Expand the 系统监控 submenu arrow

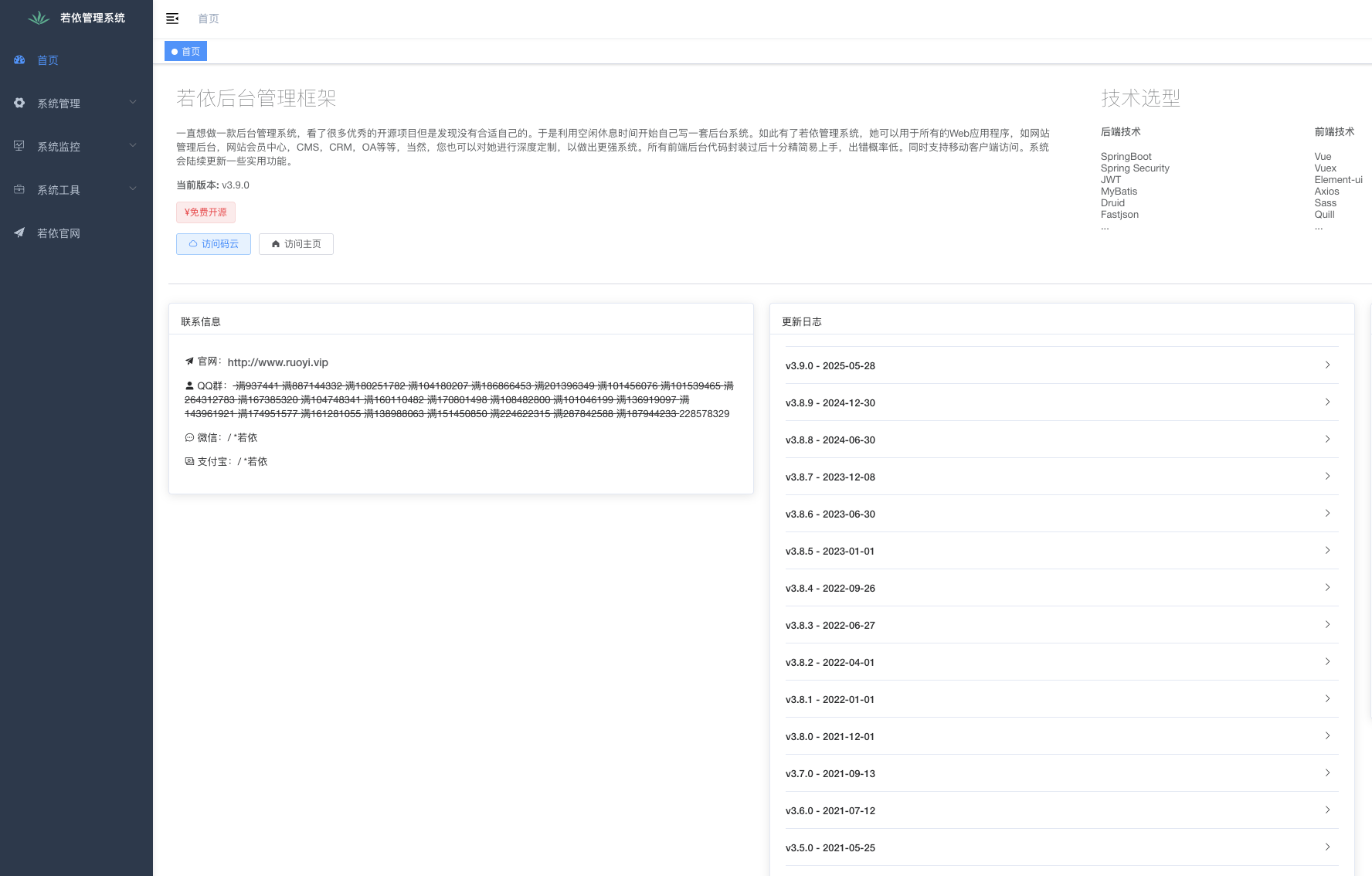click(133, 146)
